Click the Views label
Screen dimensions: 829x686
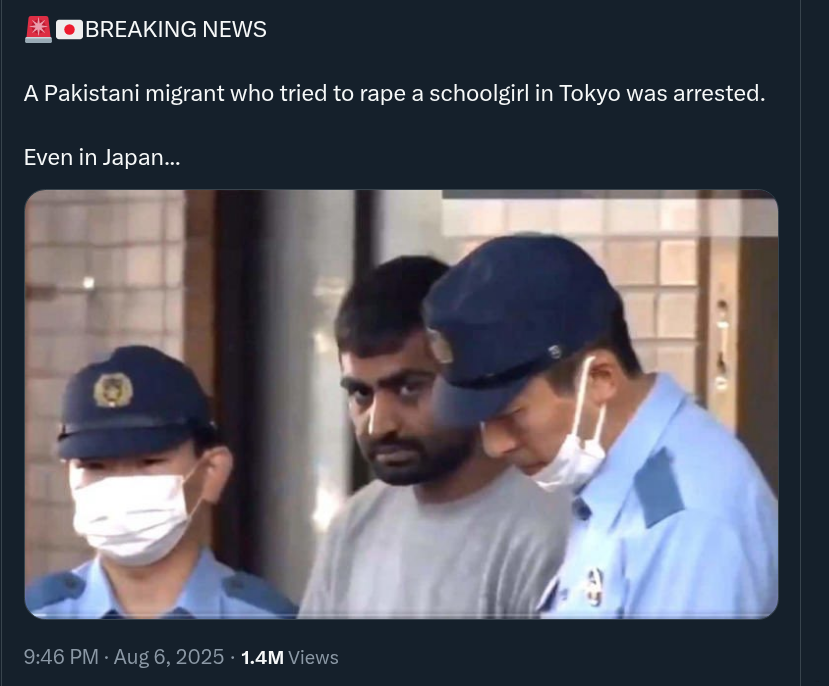click(313, 657)
